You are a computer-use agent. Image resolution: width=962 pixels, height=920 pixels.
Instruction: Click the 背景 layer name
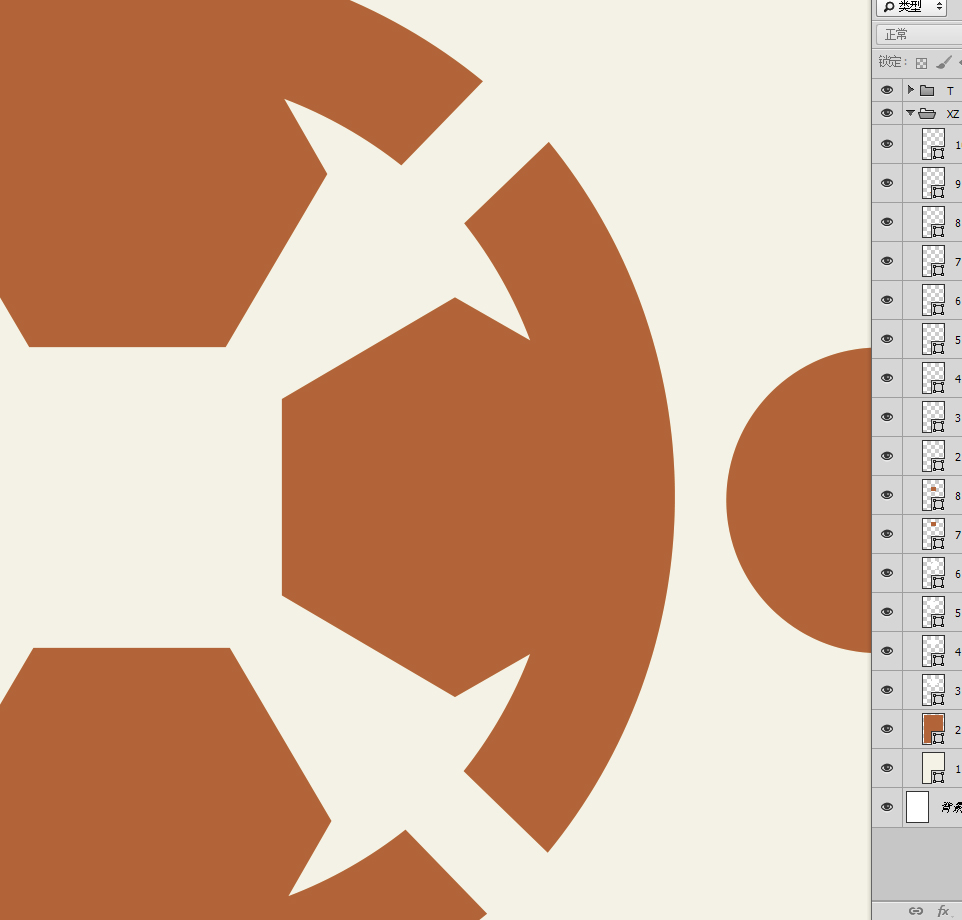click(x=952, y=807)
